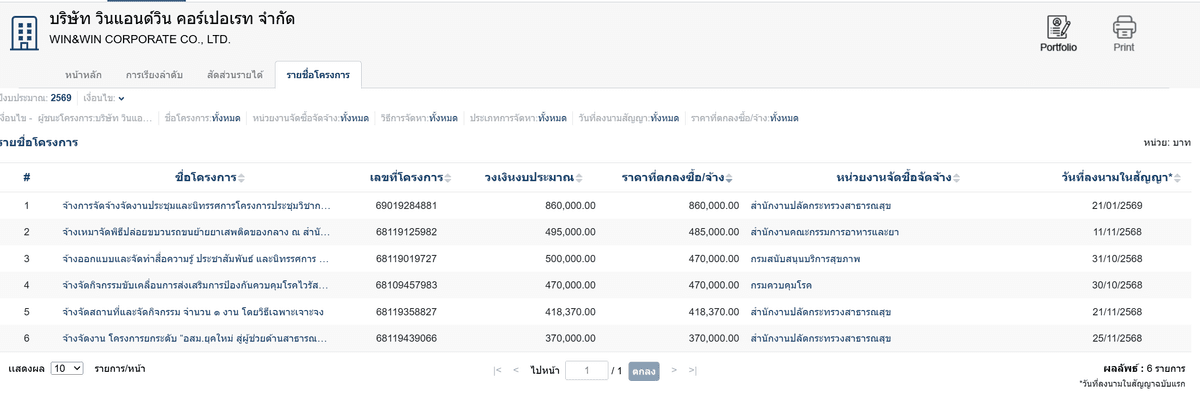Click สำนักงานปลัดกระทรวงสาธารณสุข in the 69019284881 row

(821, 205)
